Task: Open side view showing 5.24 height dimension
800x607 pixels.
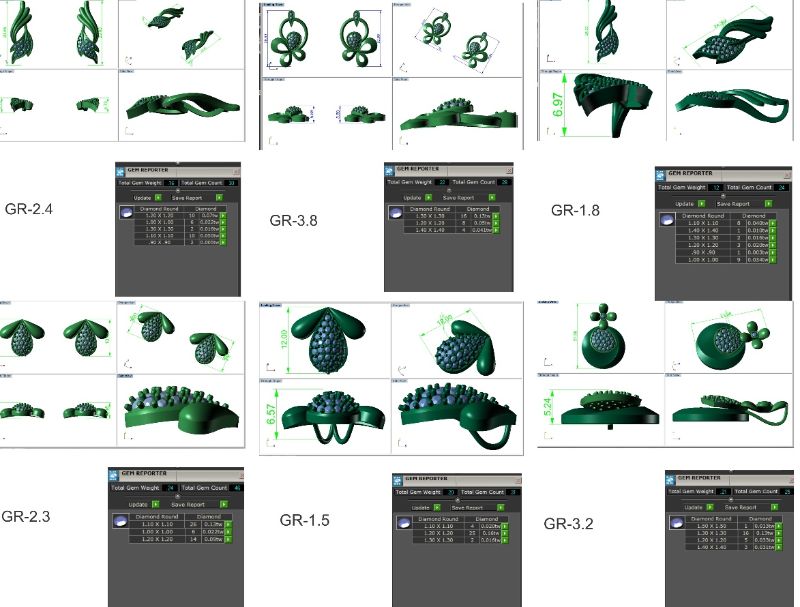Action: point(601,410)
